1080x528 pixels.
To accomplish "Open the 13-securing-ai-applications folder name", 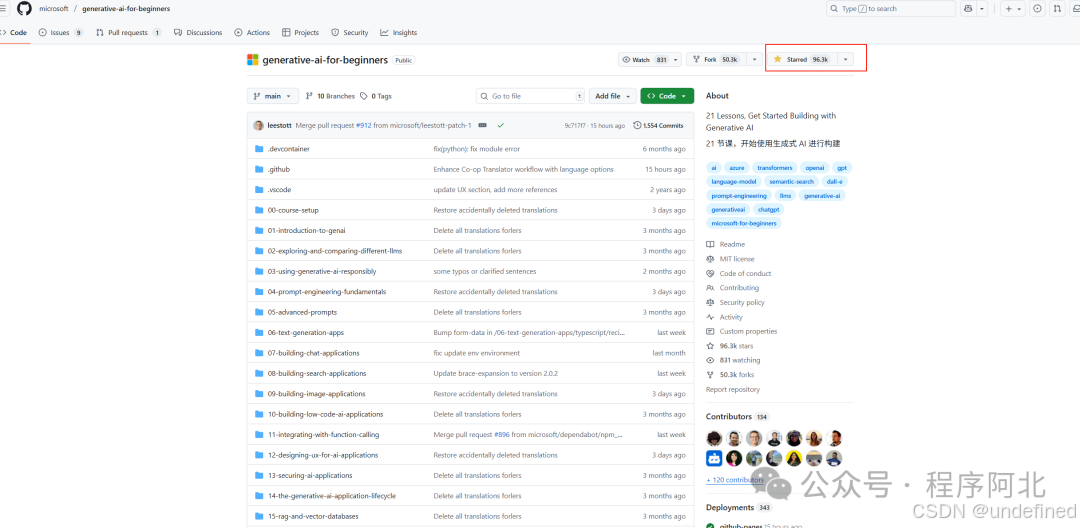I will 310,476.
